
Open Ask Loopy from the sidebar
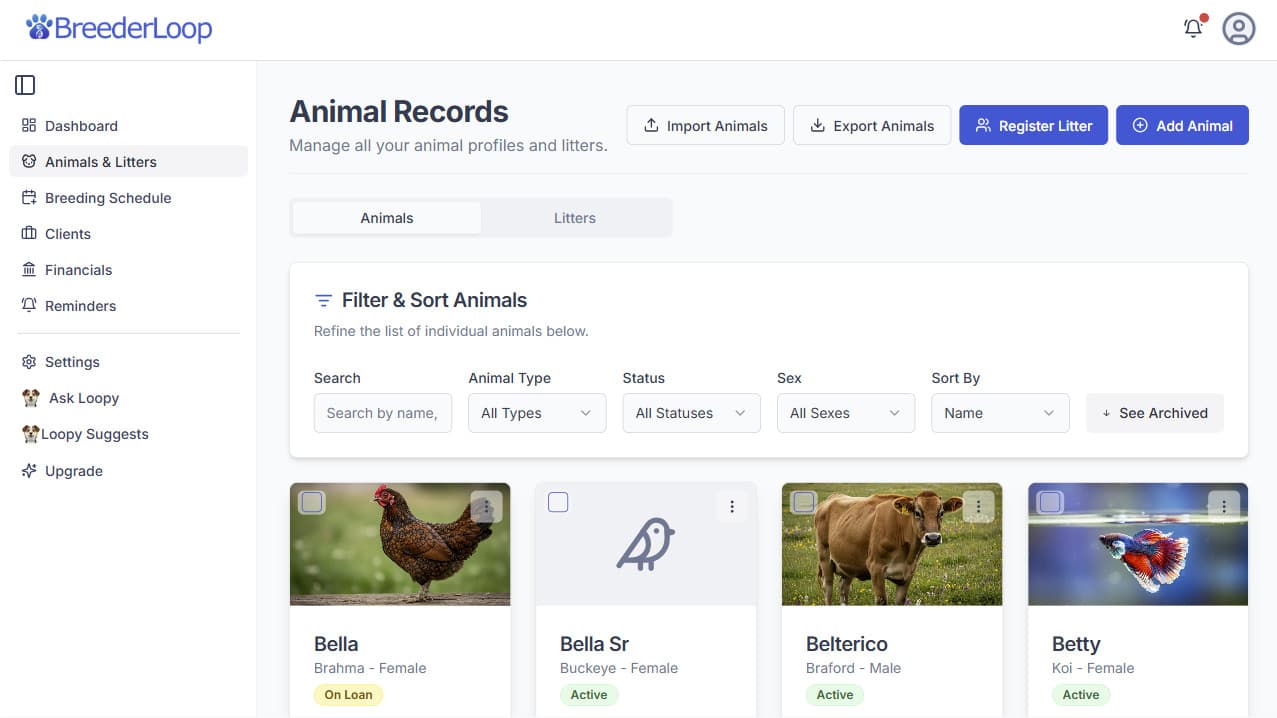click(x=82, y=398)
